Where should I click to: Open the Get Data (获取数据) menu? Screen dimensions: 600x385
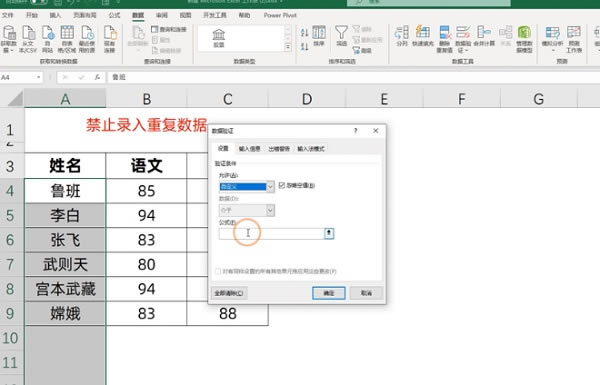[8, 39]
